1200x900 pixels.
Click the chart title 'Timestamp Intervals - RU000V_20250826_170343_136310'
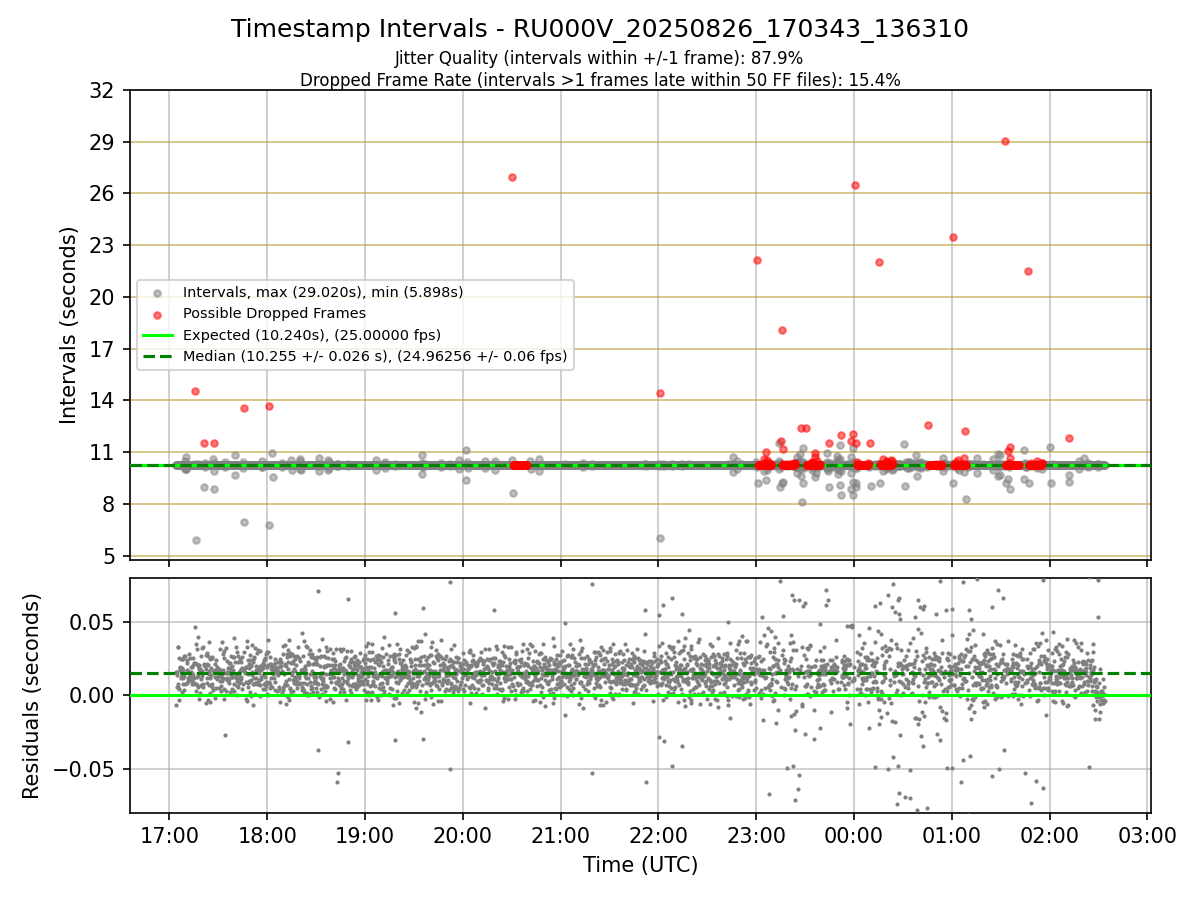[x=599, y=29]
